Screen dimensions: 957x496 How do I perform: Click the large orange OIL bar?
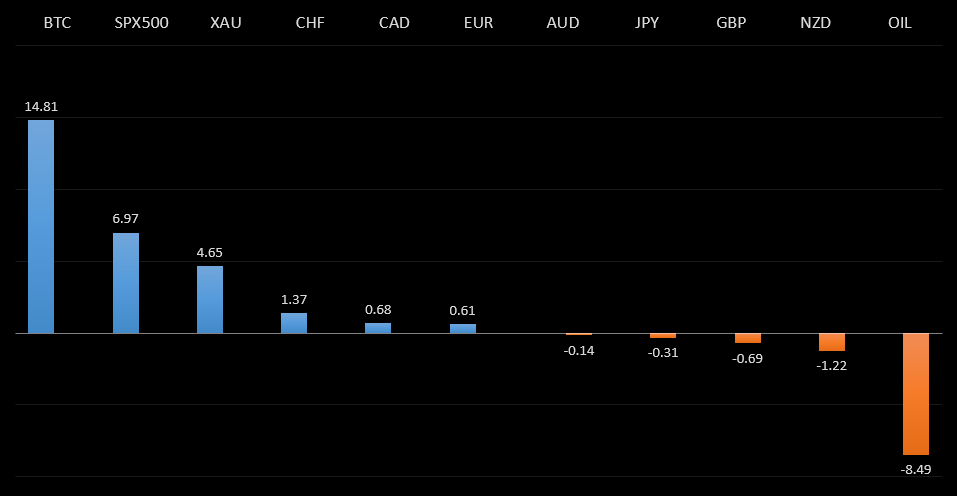coord(916,394)
